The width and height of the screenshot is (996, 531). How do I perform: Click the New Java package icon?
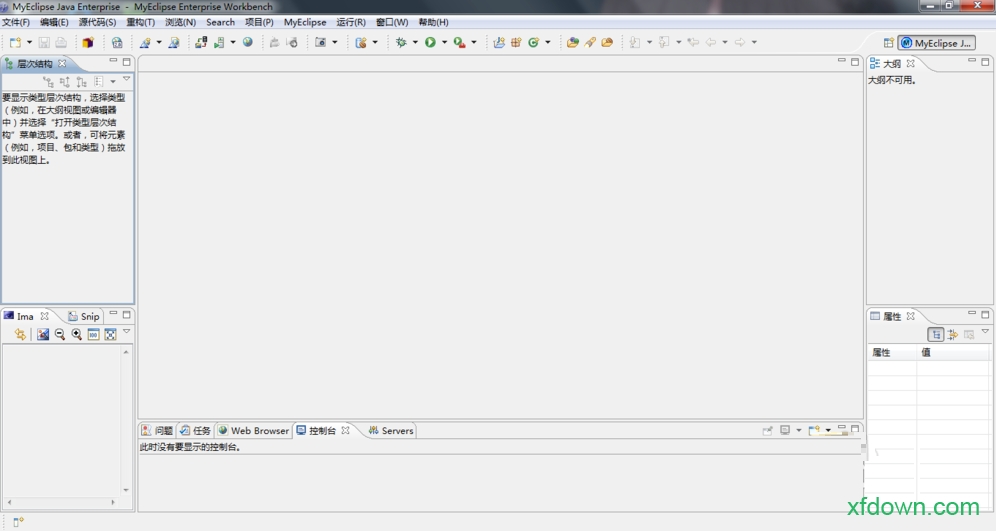[x=516, y=43]
